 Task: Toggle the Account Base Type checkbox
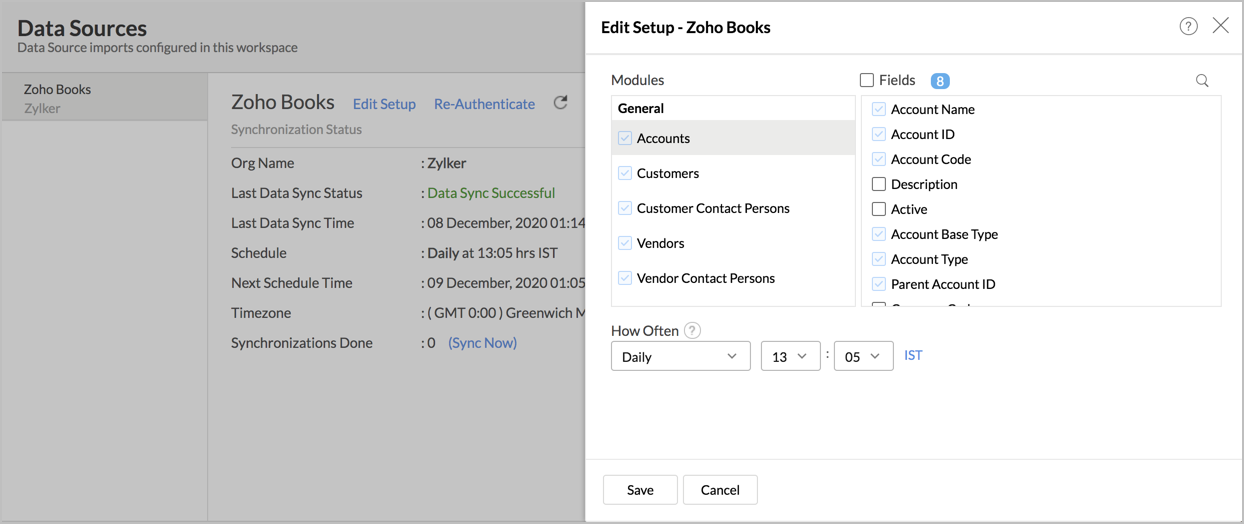pyautogui.click(x=879, y=234)
